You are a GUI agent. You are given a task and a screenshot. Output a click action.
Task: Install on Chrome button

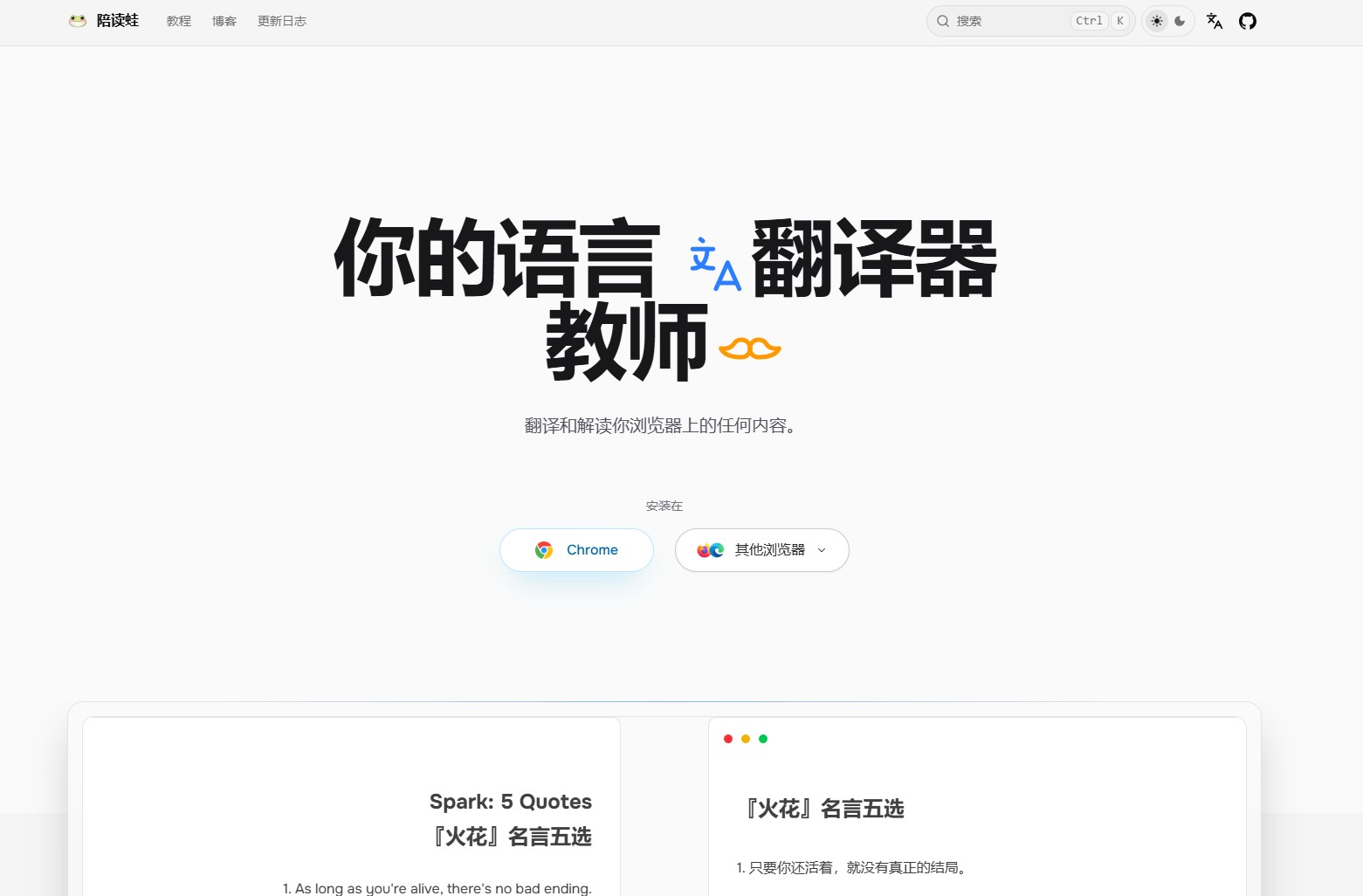click(x=576, y=550)
